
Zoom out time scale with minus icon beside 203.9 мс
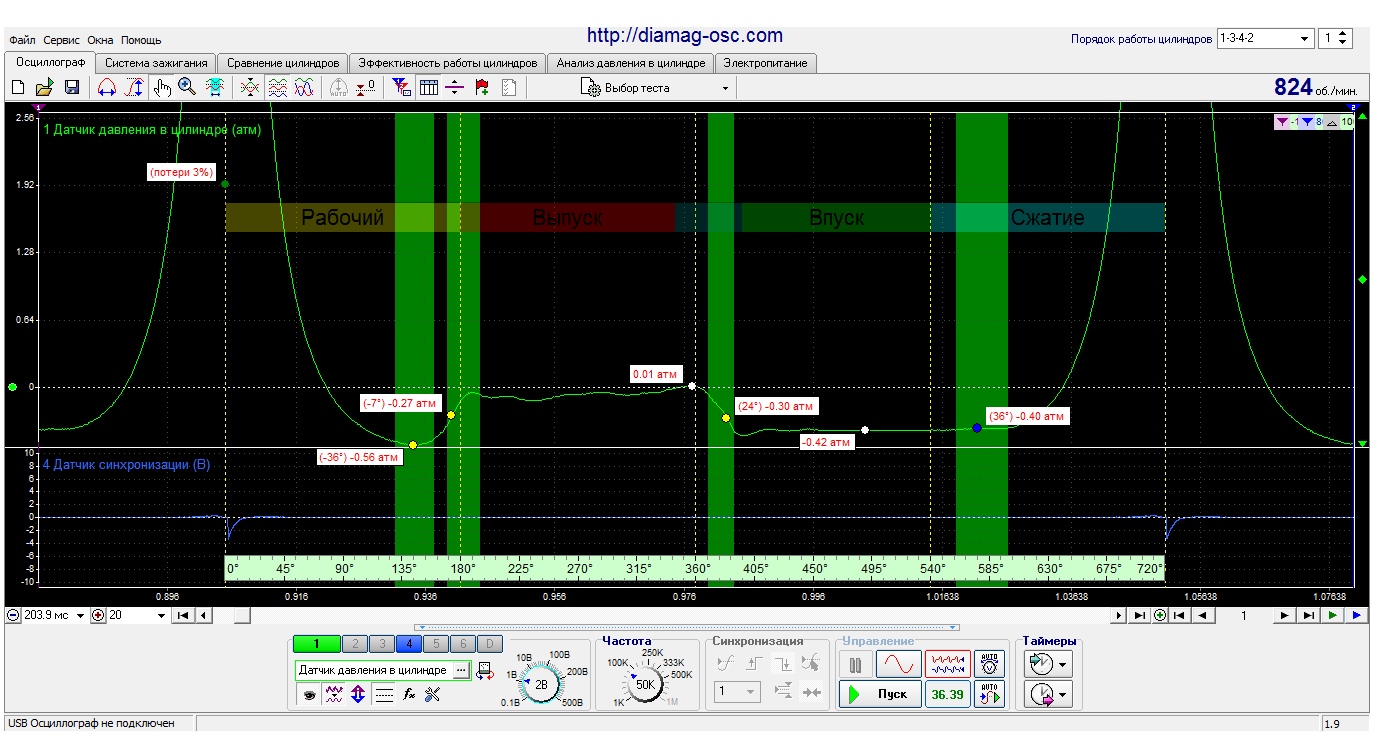(x=12, y=616)
